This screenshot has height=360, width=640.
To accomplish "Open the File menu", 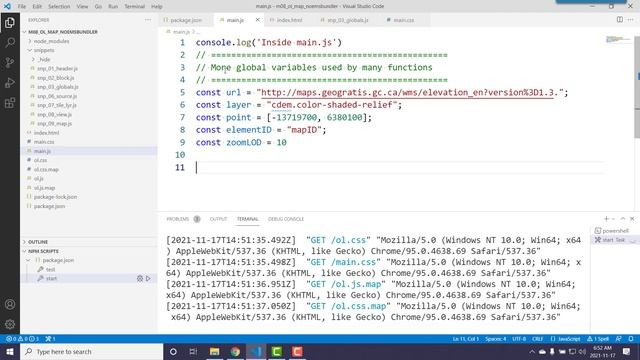I will [x=22, y=6].
